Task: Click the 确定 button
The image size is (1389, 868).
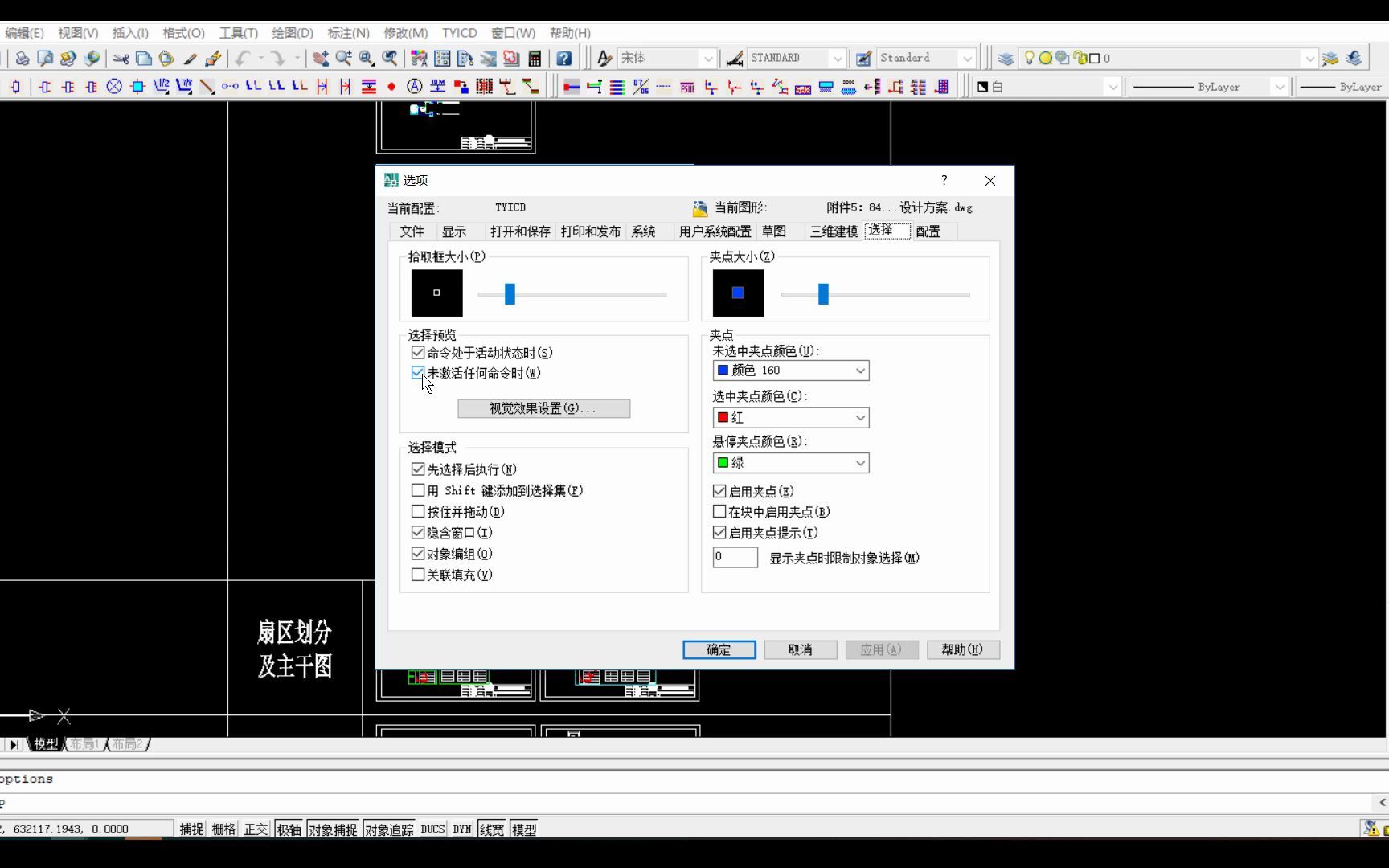Action: [719, 649]
